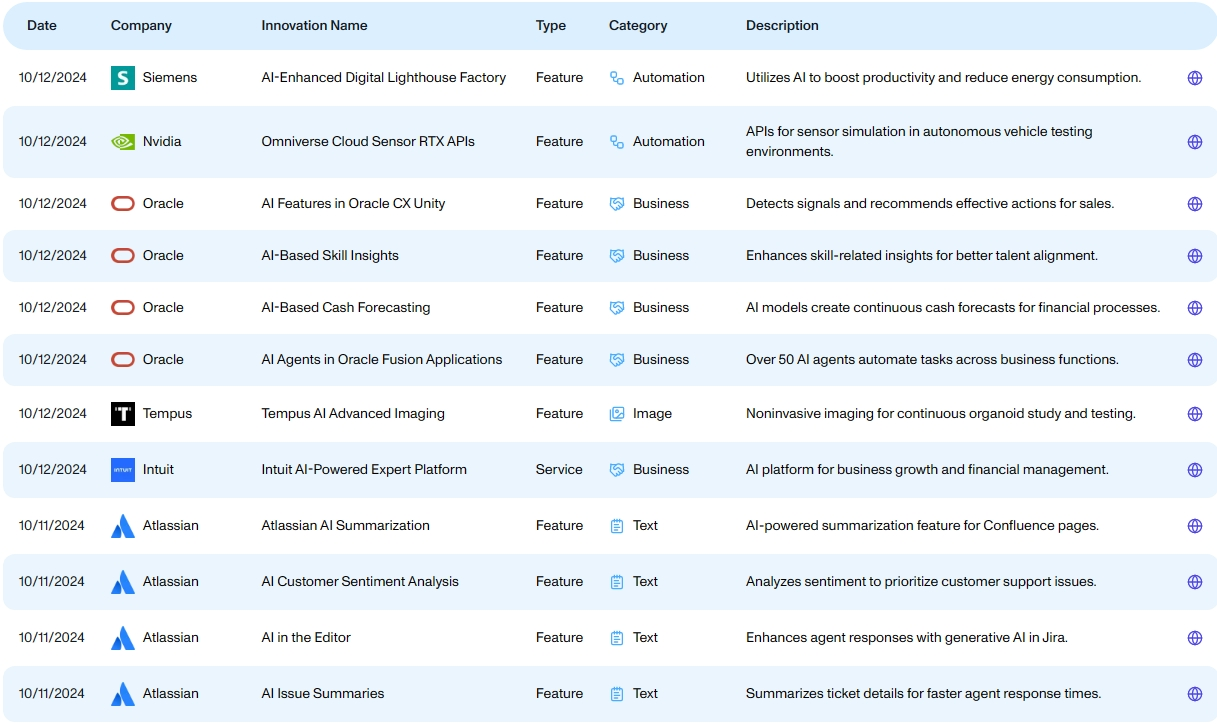Open globe link for AI in the Editor row
This screenshot has height=728, width=1217.
point(1194,638)
